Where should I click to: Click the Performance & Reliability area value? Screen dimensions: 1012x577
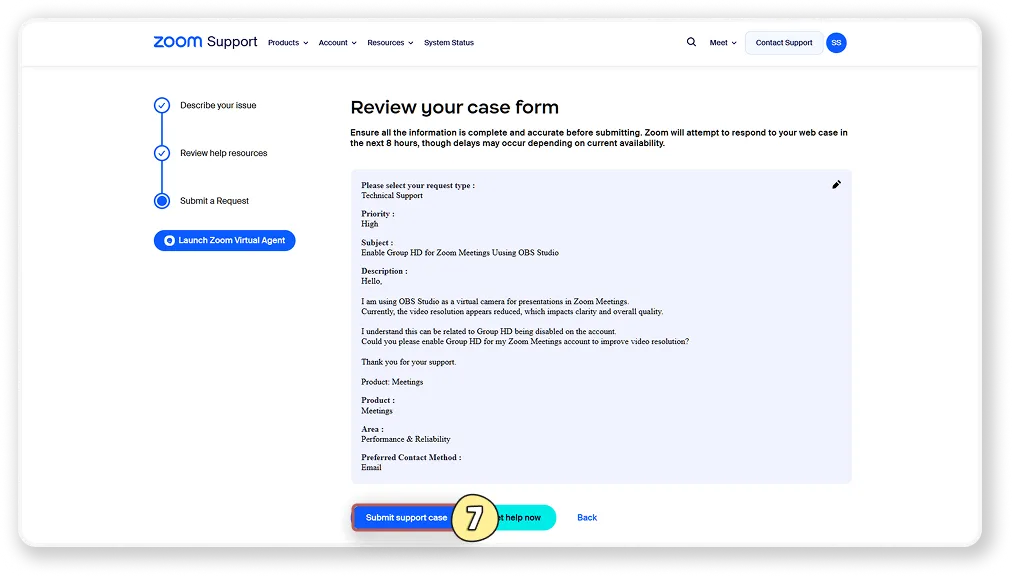[405, 440]
